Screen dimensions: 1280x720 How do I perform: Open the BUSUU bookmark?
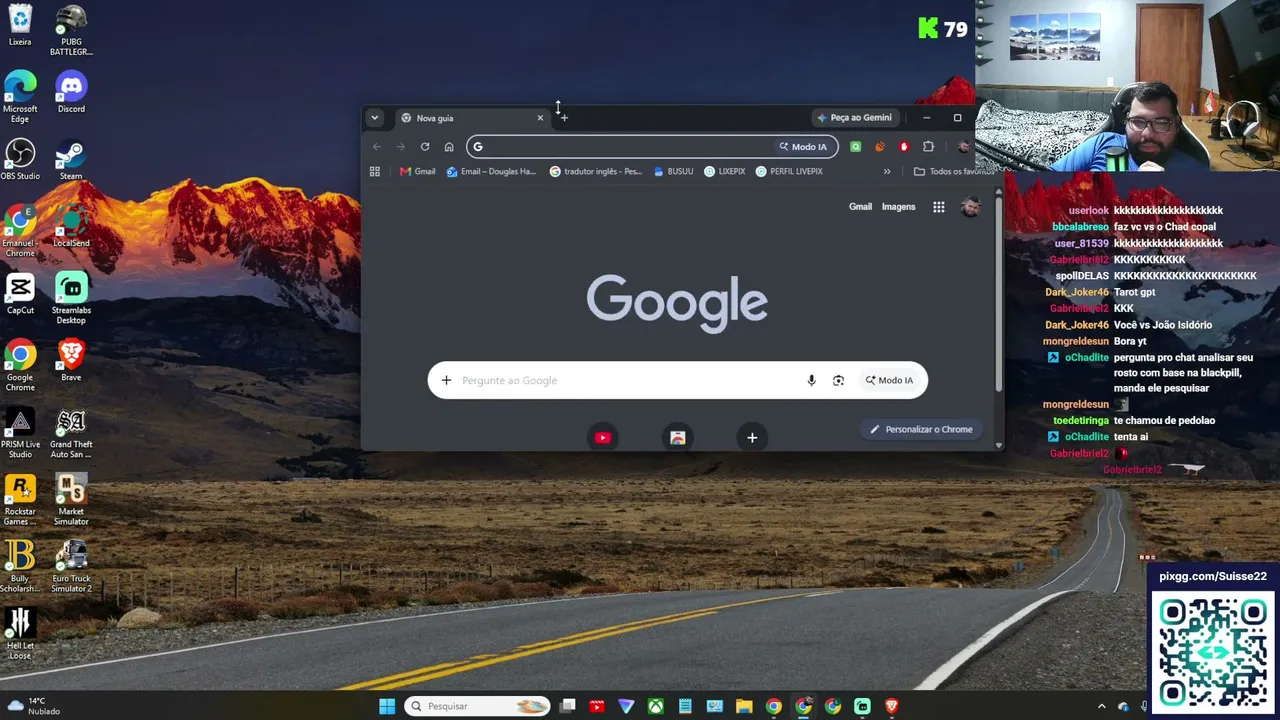673,171
